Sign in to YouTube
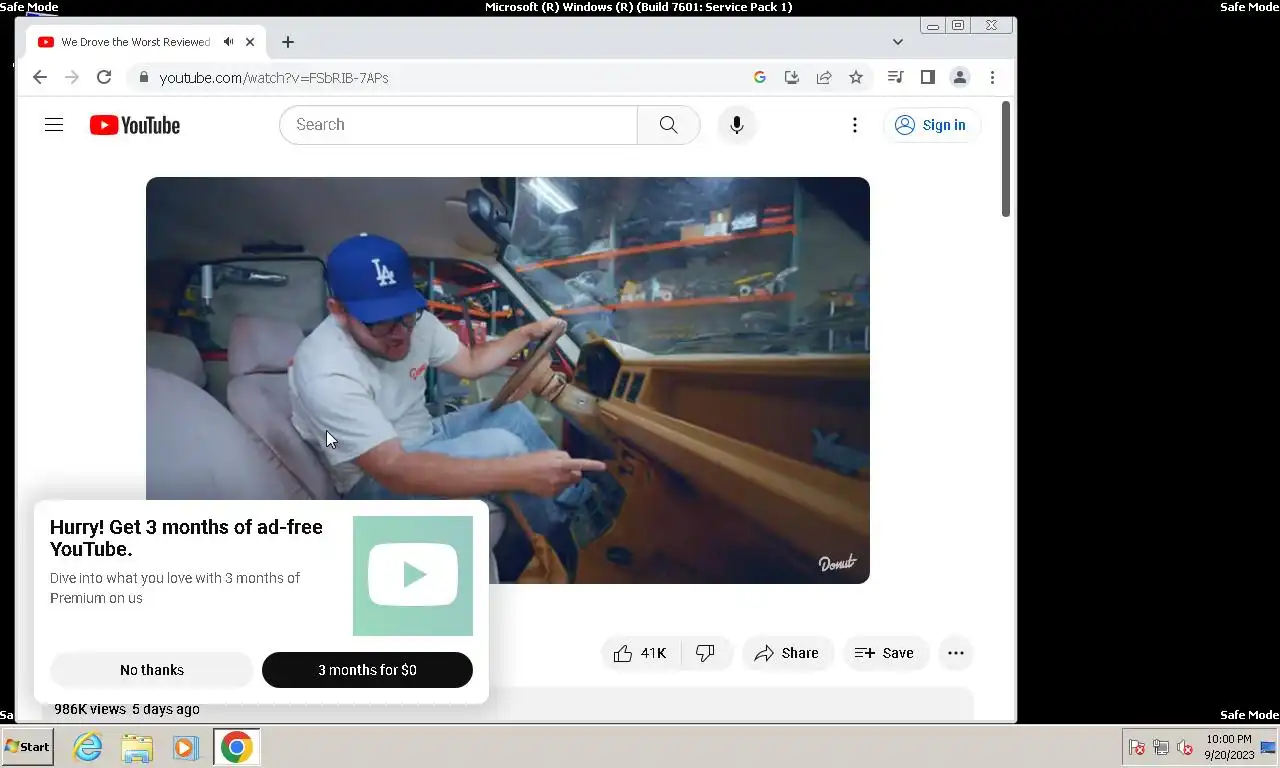 tap(931, 125)
